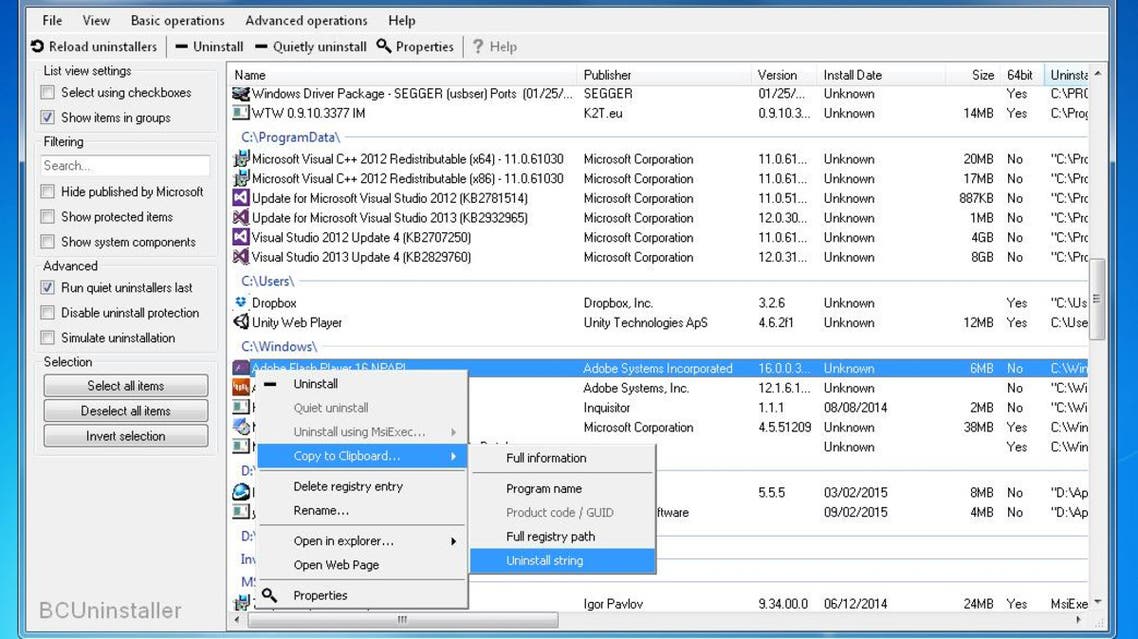Sort by the Publisher column header
Viewport: 1138px width, 639px height.
(664, 75)
